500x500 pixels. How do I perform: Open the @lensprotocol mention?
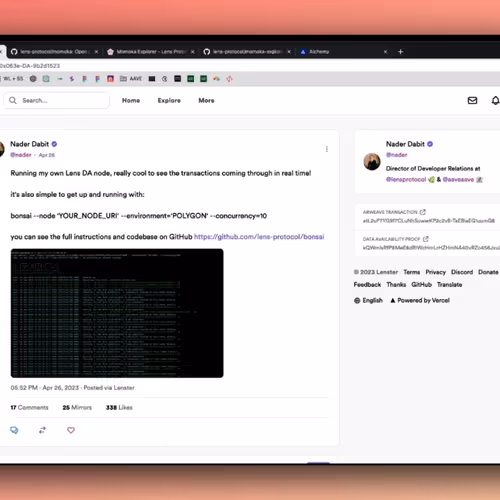pyautogui.click(x=406, y=179)
